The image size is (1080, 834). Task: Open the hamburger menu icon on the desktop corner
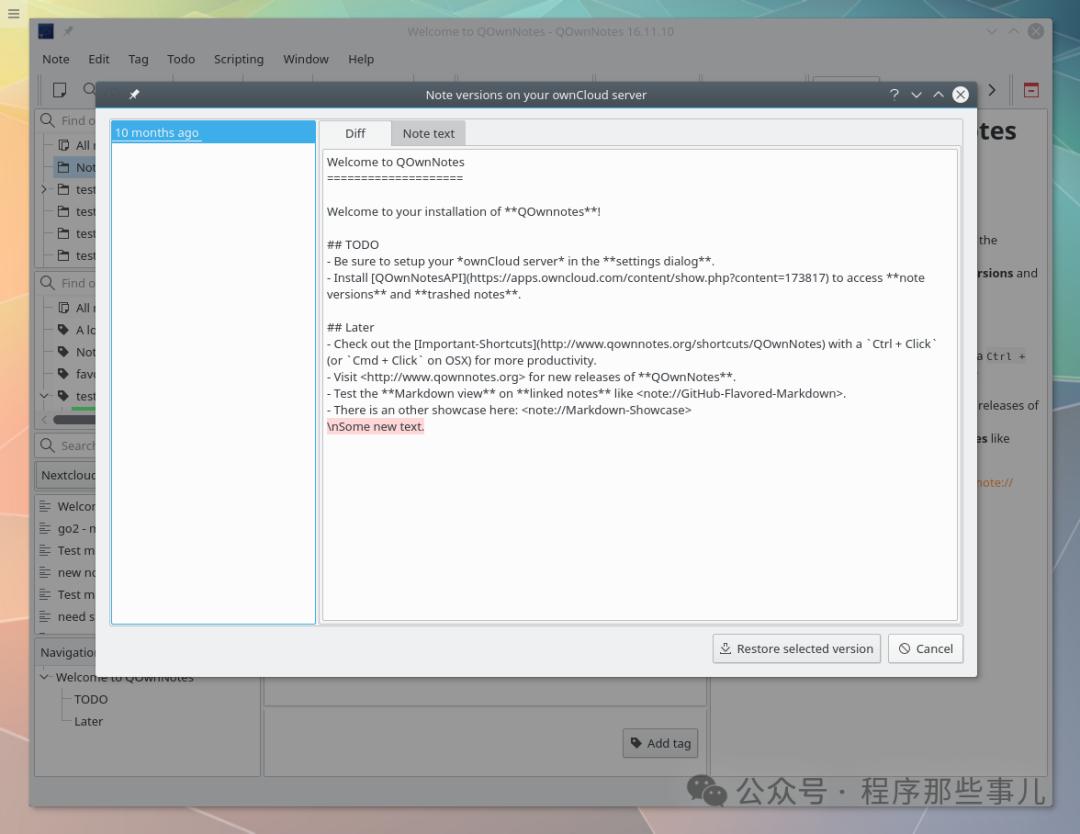pos(13,13)
